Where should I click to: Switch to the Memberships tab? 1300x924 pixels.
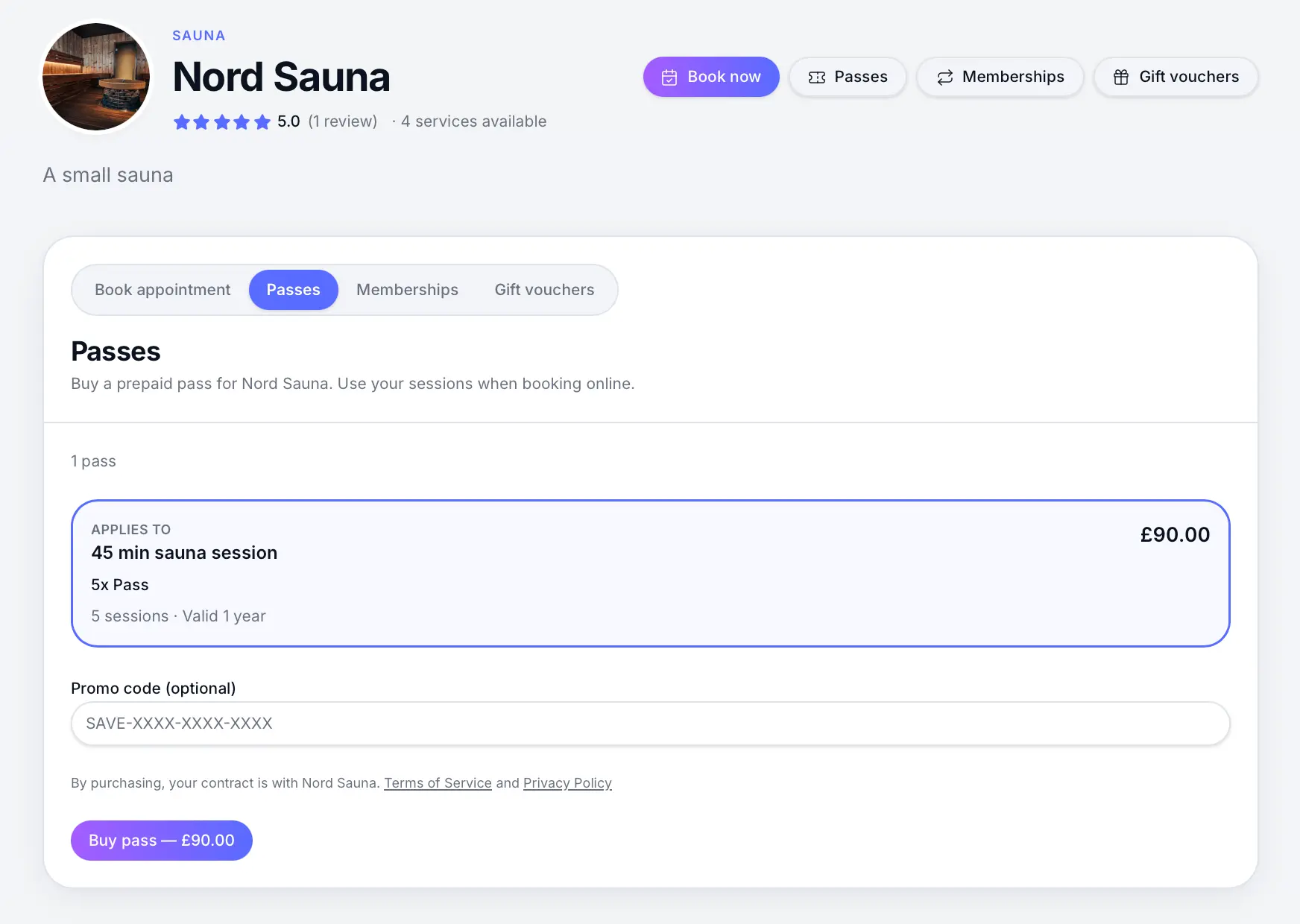pos(407,290)
